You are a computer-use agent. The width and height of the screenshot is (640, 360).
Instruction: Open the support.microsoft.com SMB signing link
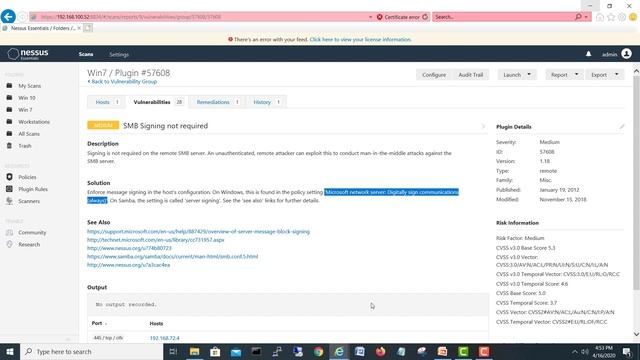point(198,231)
